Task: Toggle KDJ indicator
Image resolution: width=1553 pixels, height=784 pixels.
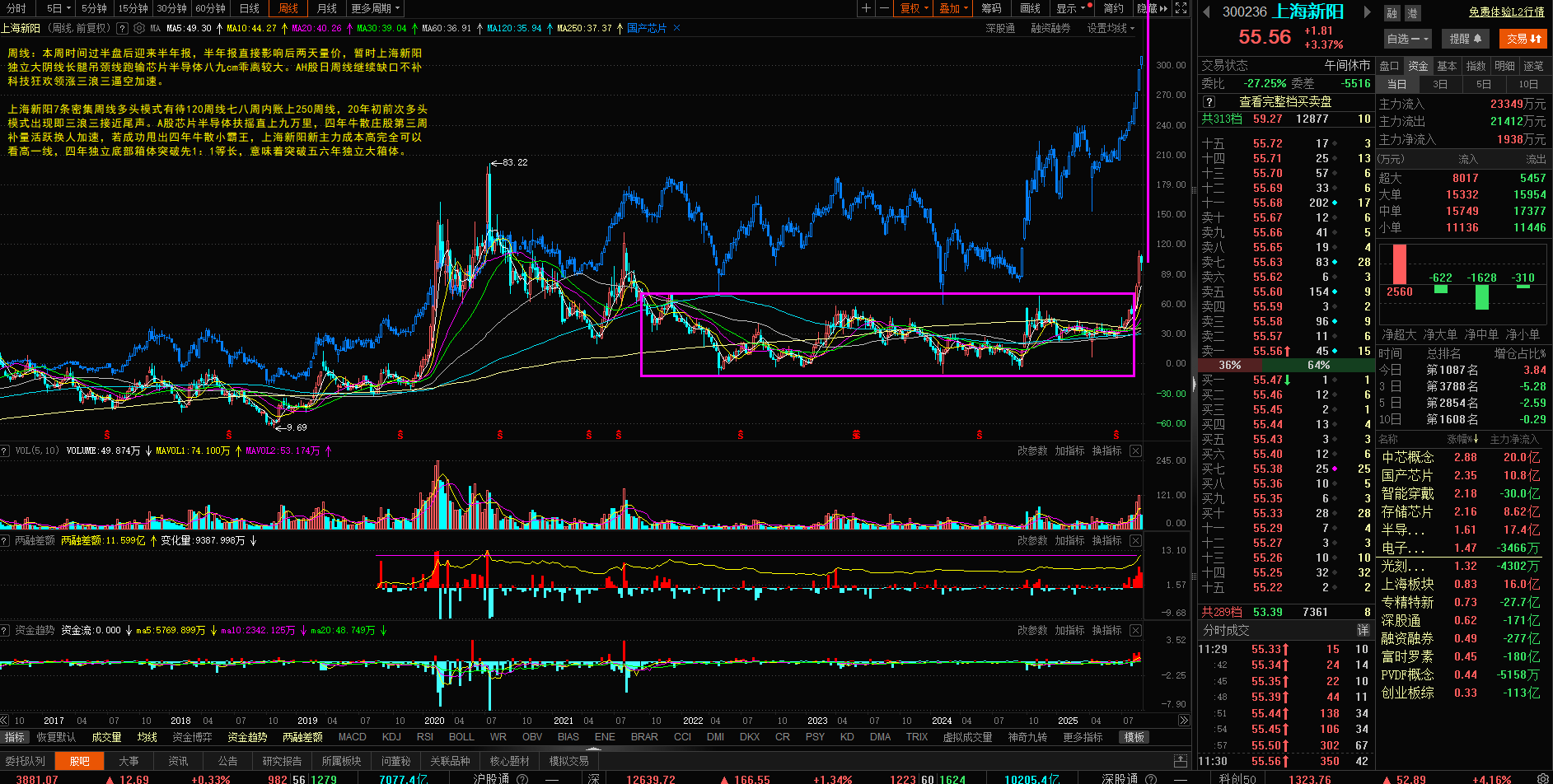Action: (391, 737)
